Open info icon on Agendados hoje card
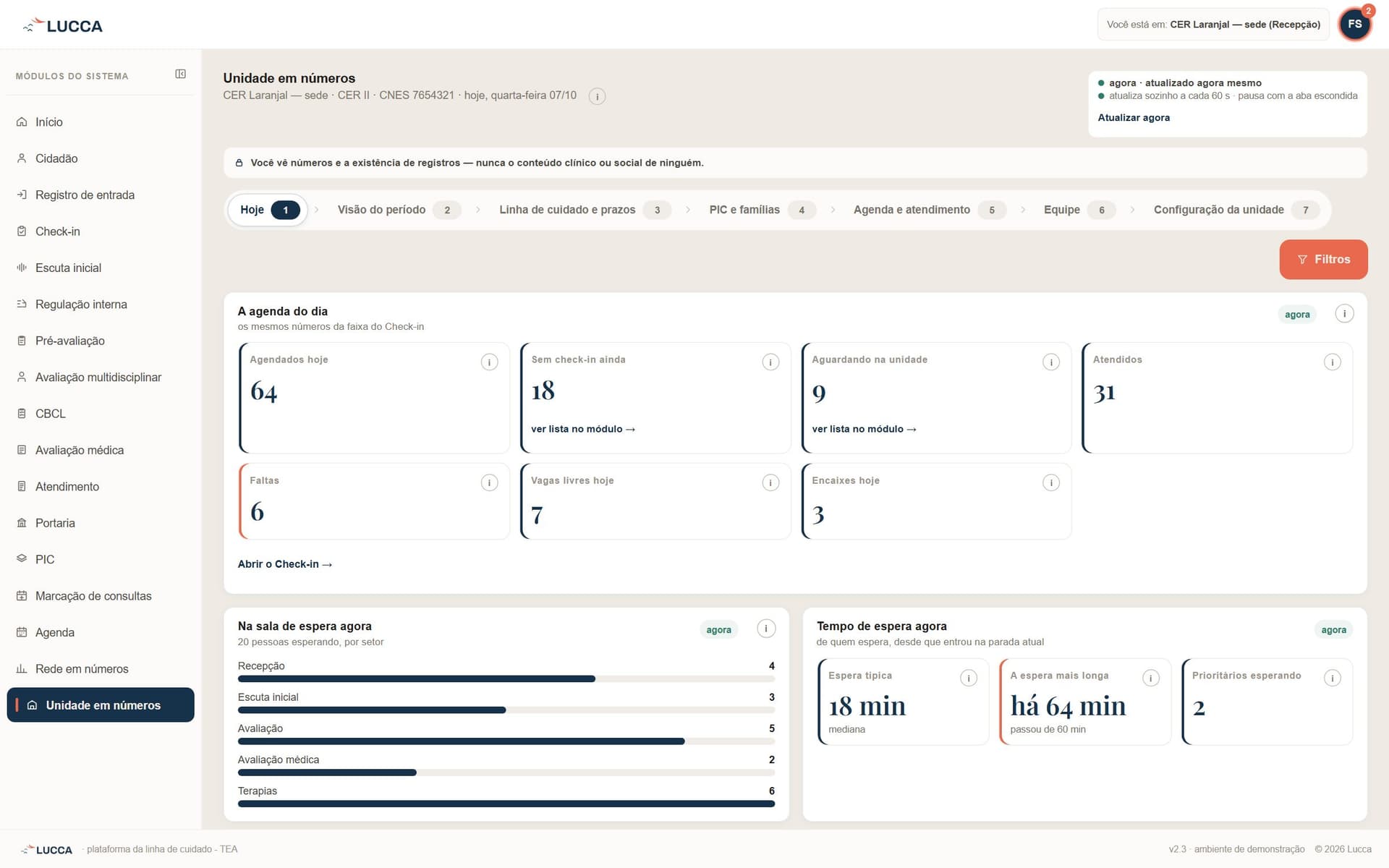The height and width of the screenshot is (868, 1389). [490, 362]
